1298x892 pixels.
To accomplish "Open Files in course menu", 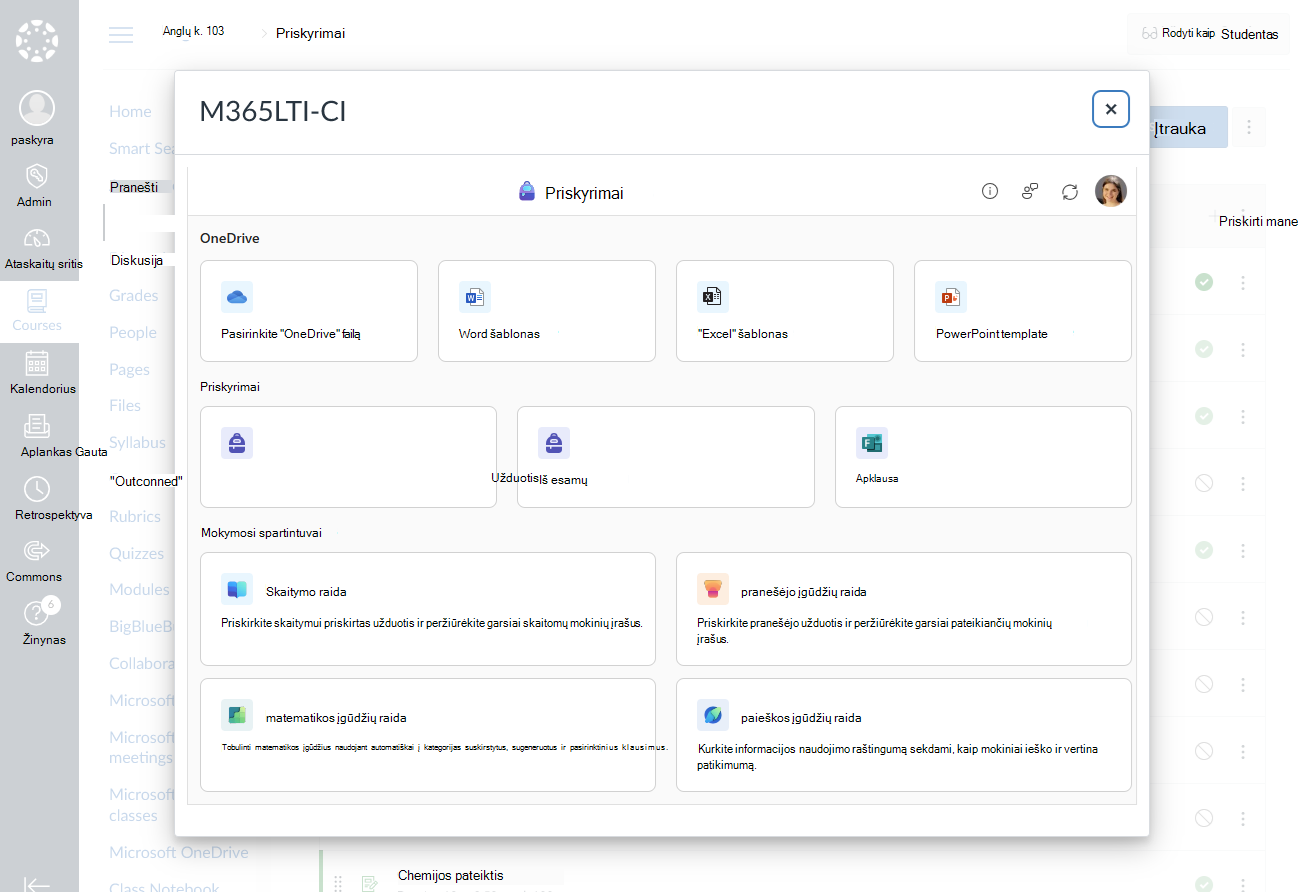I will tap(125, 406).
